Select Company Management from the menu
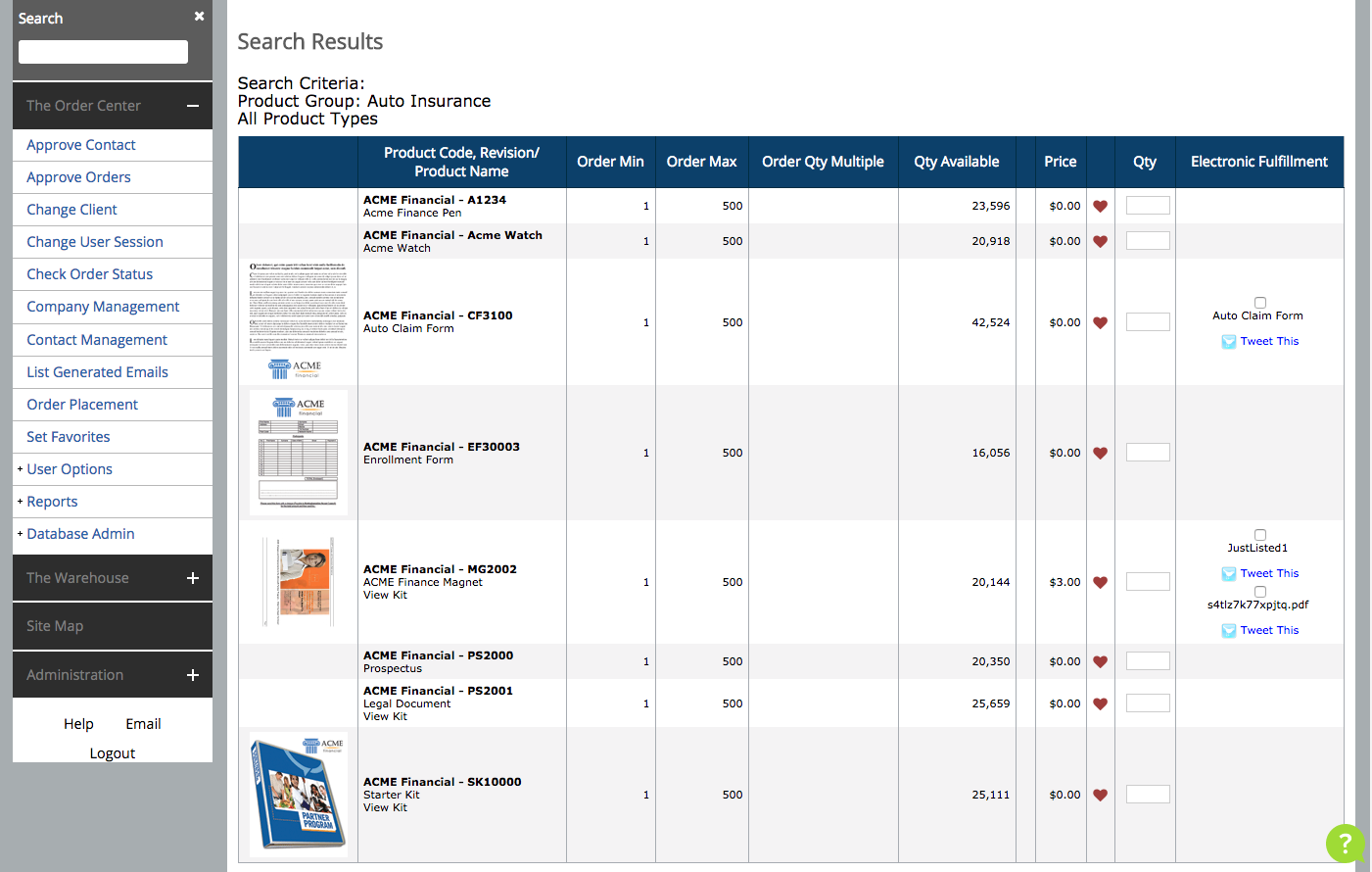1372x872 pixels. point(103,307)
